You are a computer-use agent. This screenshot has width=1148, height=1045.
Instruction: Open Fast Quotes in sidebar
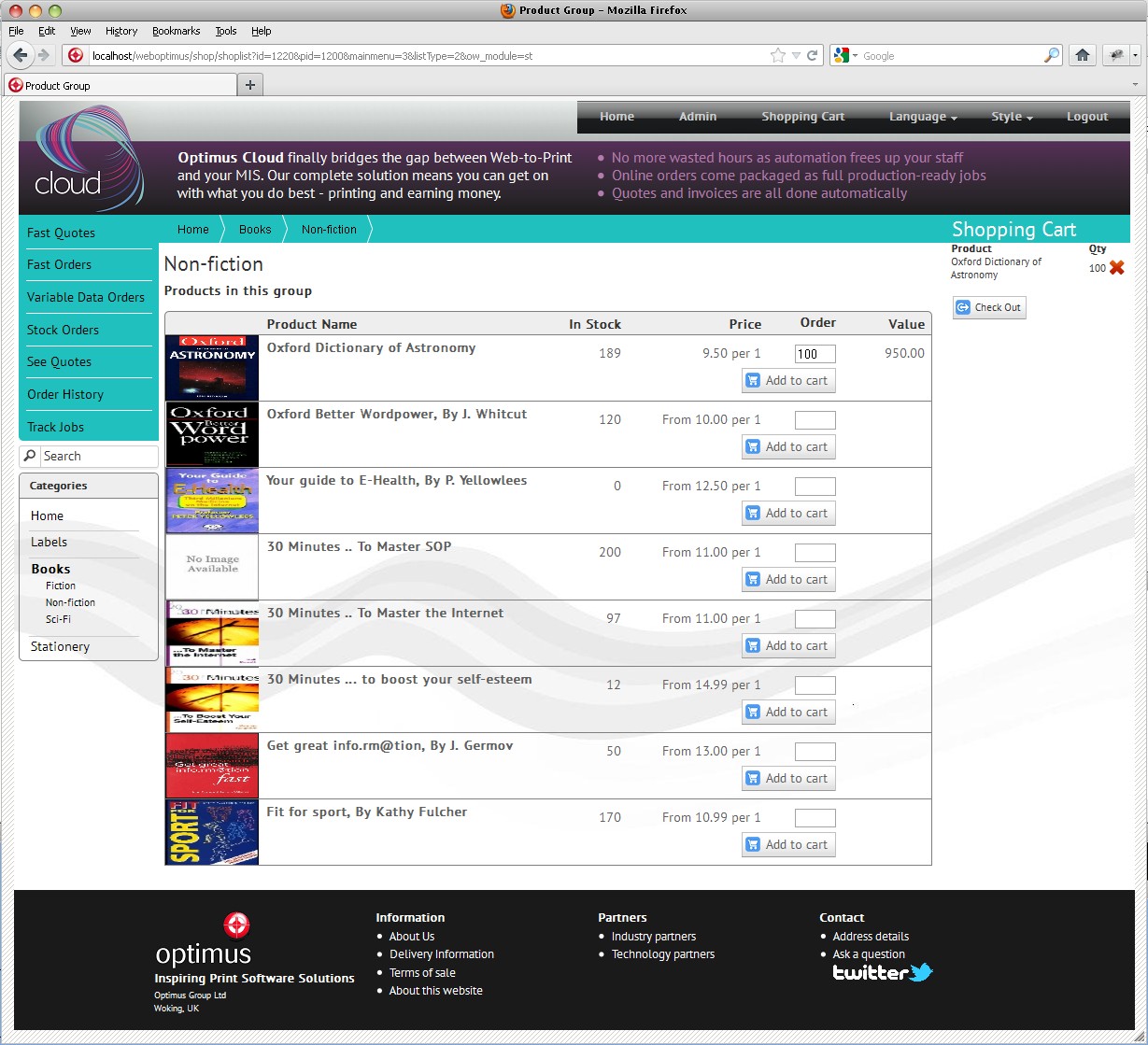pos(61,233)
